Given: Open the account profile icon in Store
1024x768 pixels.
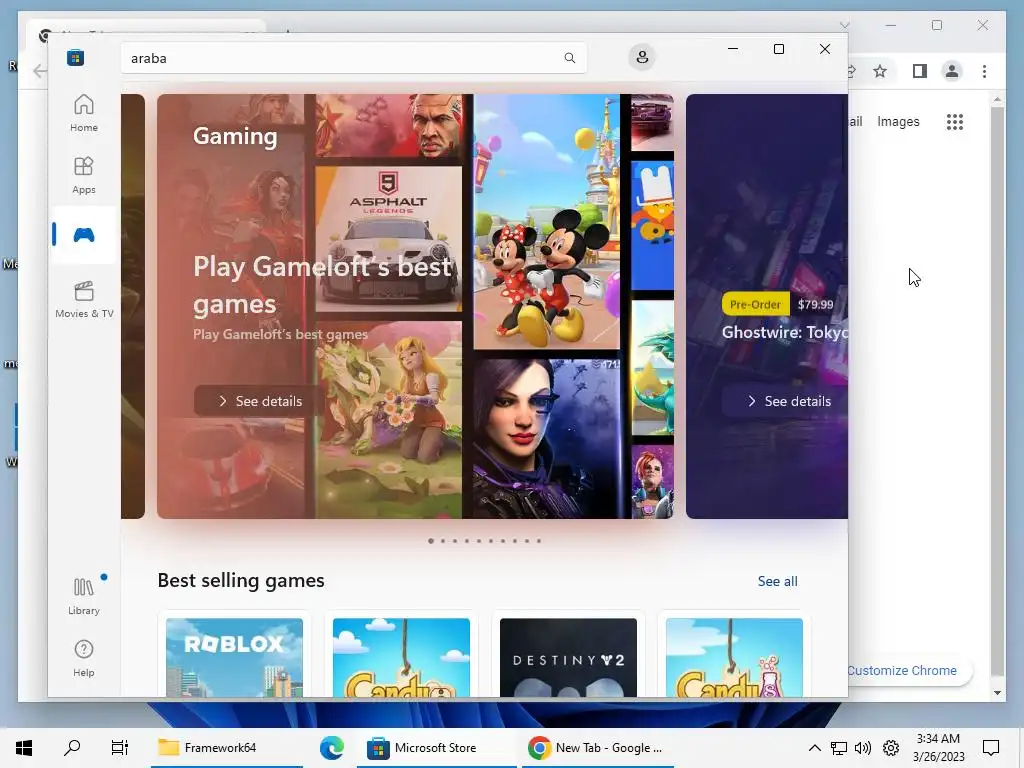Looking at the screenshot, I should (642, 57).
